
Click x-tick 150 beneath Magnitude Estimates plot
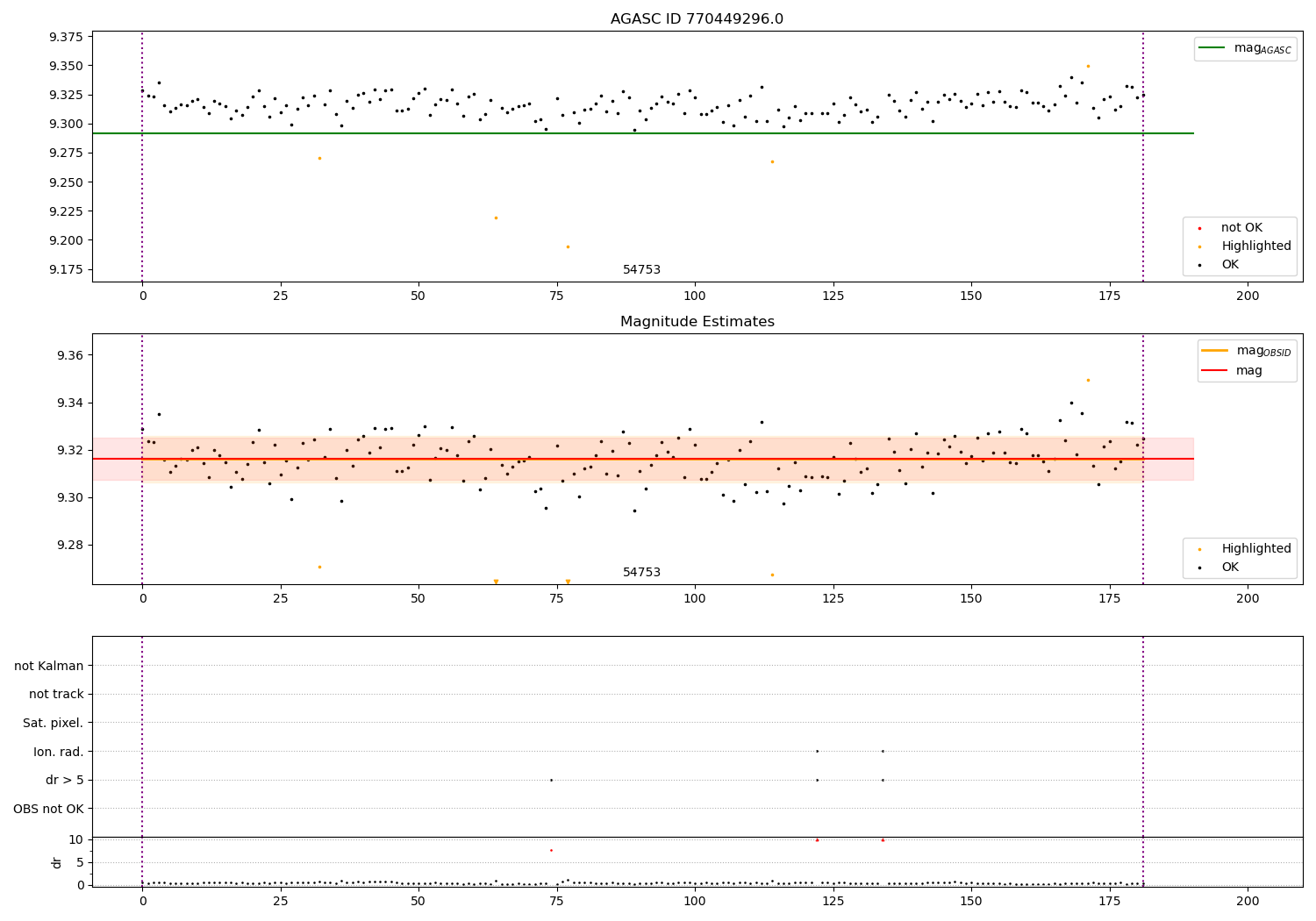click(971, 599)
